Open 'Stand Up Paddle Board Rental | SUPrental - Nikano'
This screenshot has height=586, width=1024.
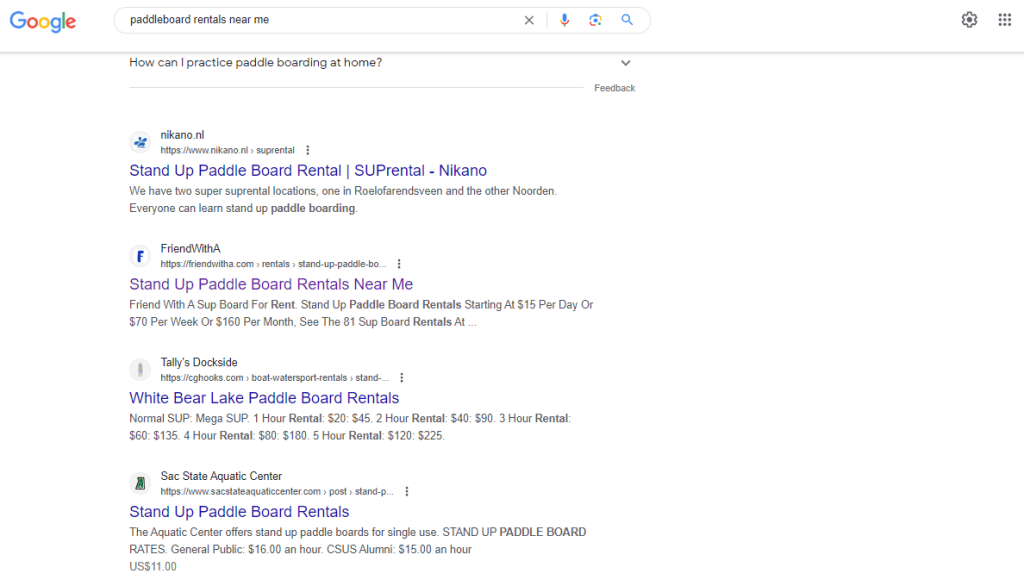pyautogui.click(x=308, y=171)
